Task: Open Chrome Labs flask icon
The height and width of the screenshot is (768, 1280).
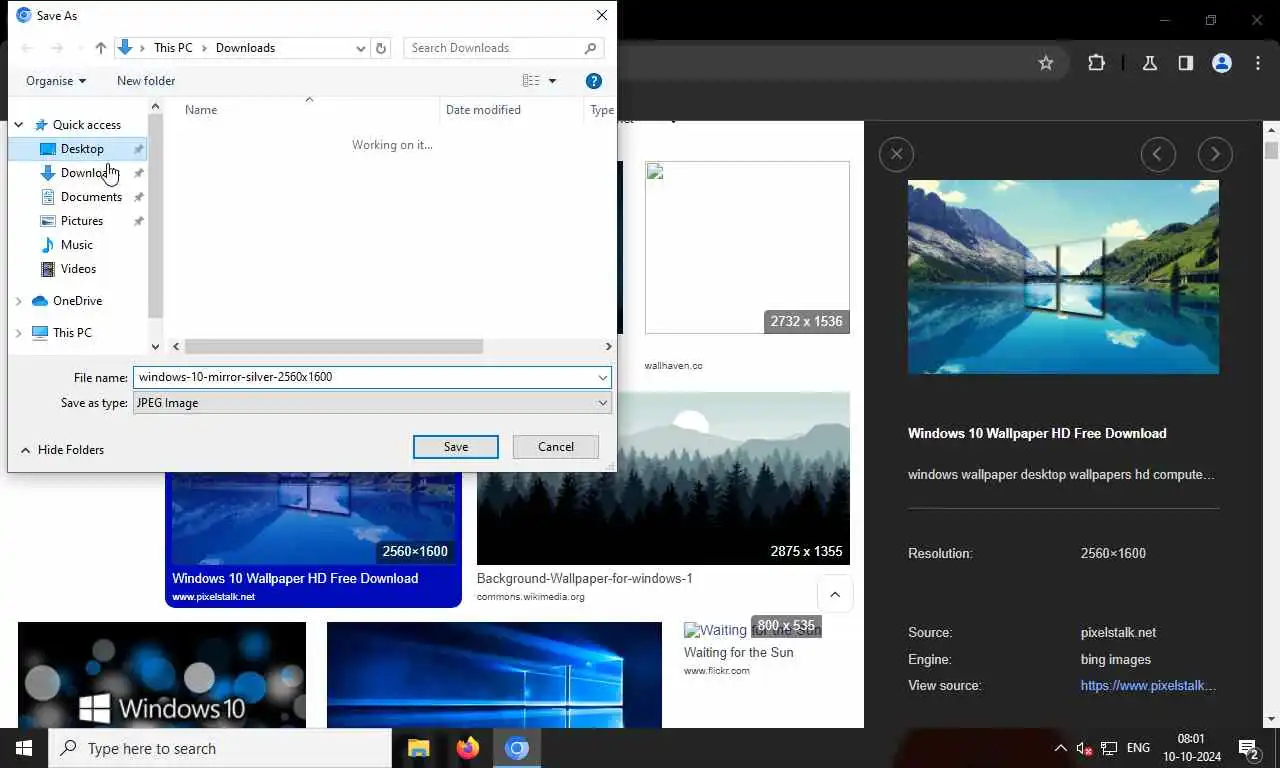Action: (1150, 63)
